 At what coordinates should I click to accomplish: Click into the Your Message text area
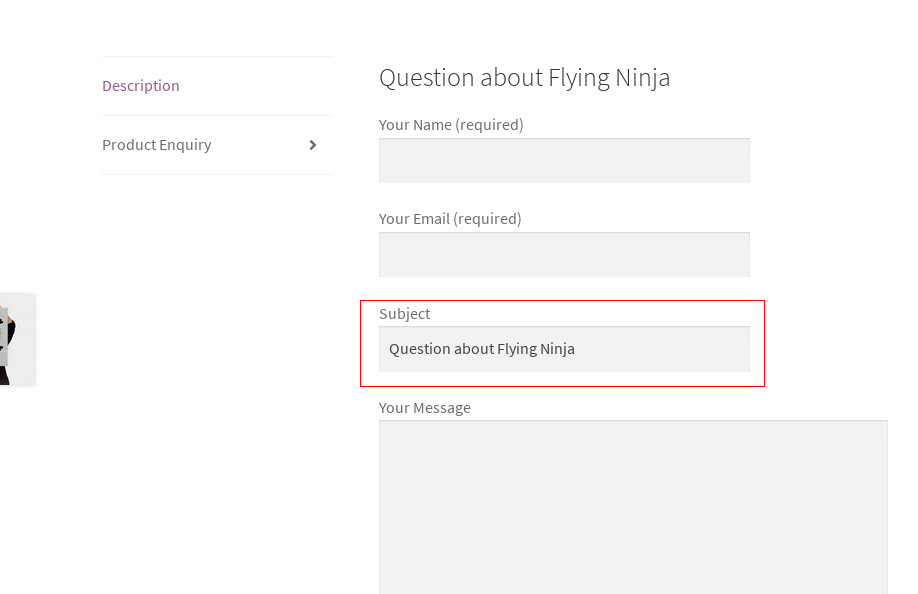coord(633,507)
